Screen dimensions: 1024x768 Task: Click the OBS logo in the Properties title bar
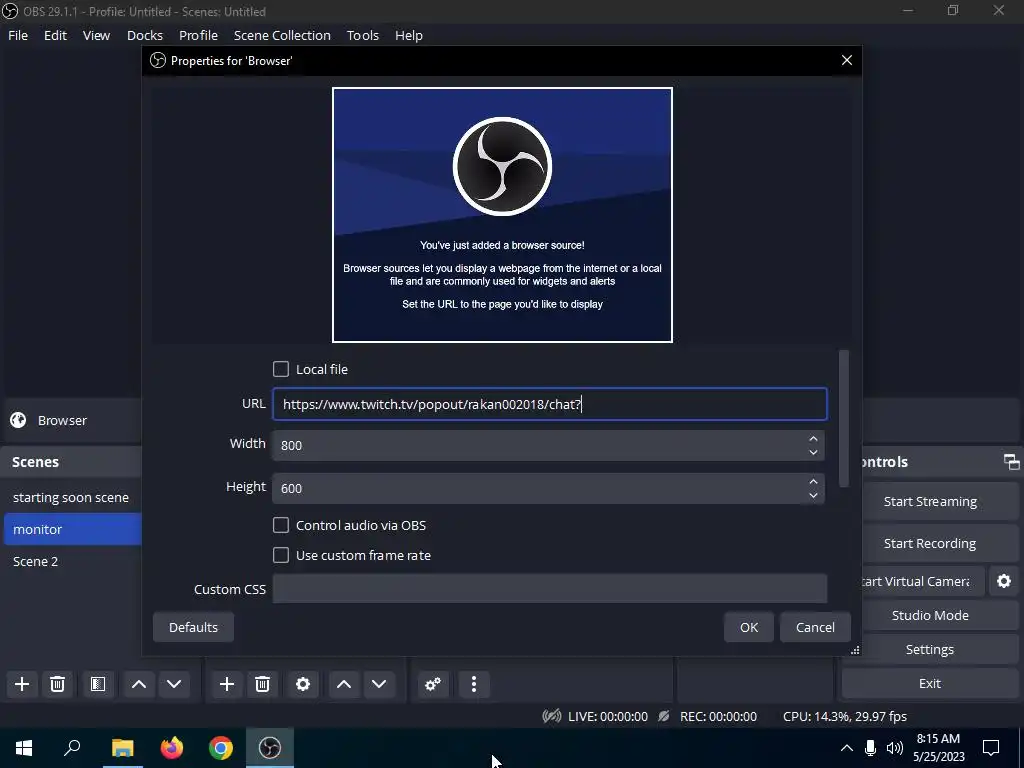tap(157, 60)
